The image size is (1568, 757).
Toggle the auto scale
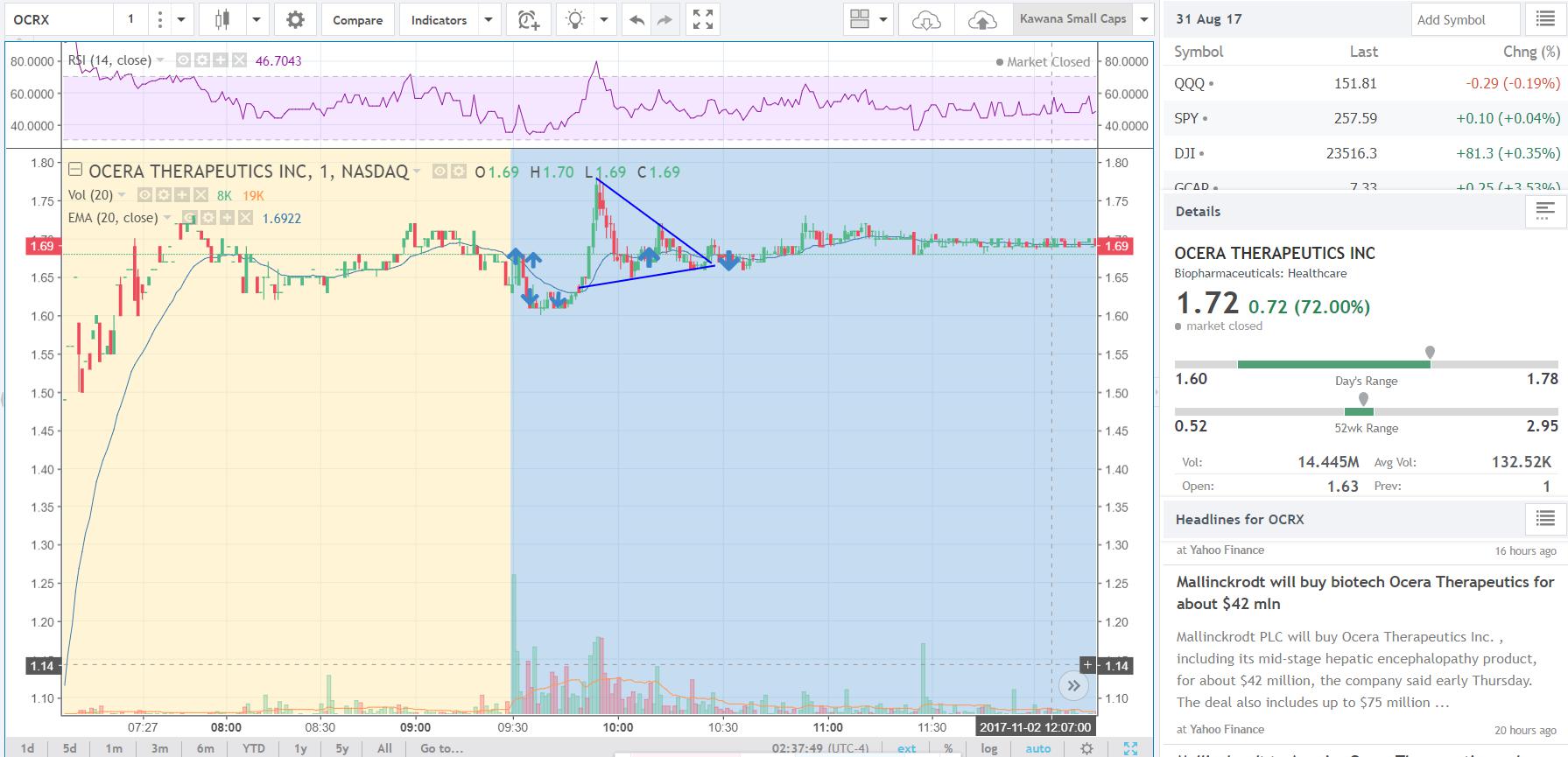pos(1038,748)
